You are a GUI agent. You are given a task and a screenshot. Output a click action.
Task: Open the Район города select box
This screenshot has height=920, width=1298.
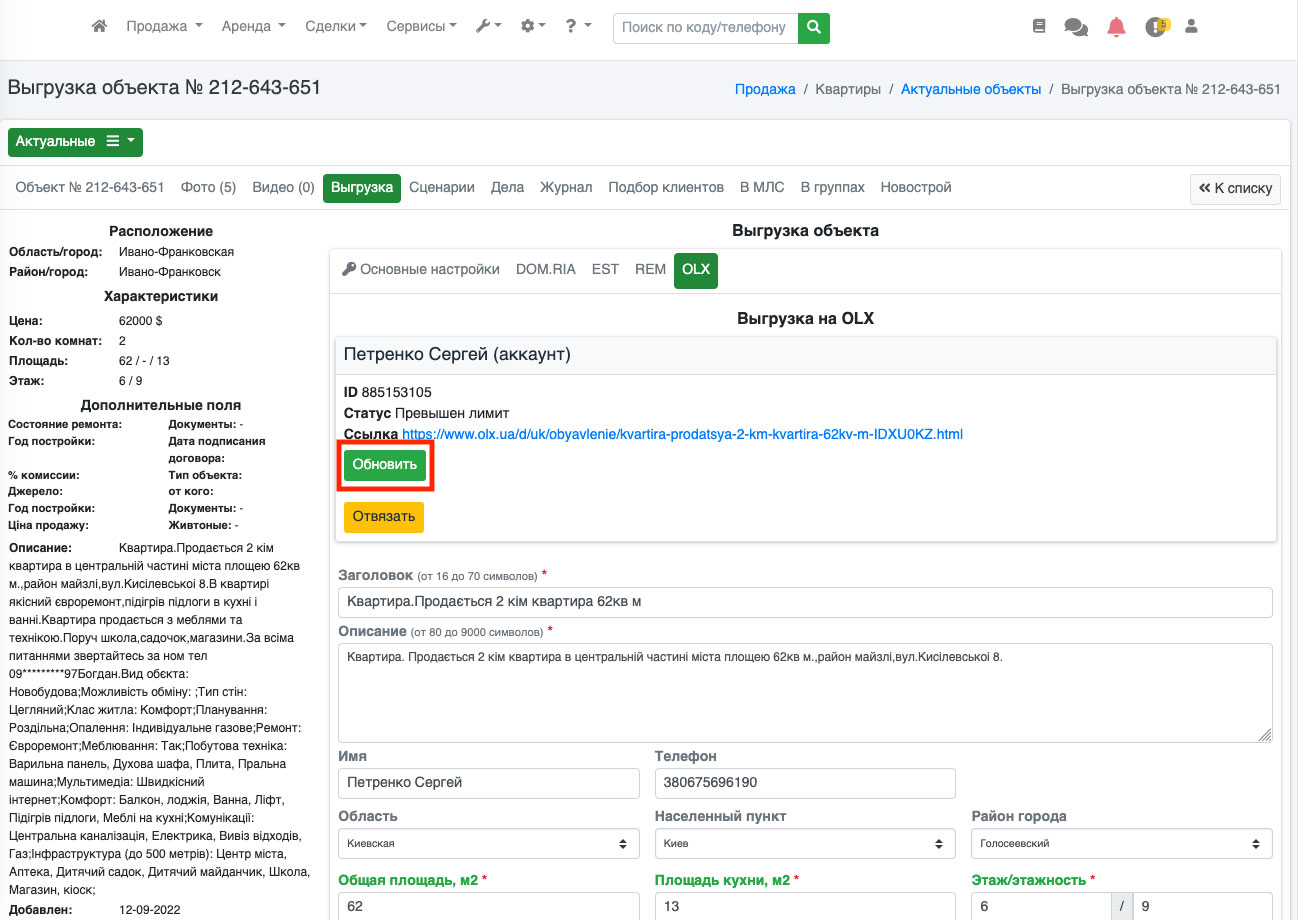(x=1121, y=843)
